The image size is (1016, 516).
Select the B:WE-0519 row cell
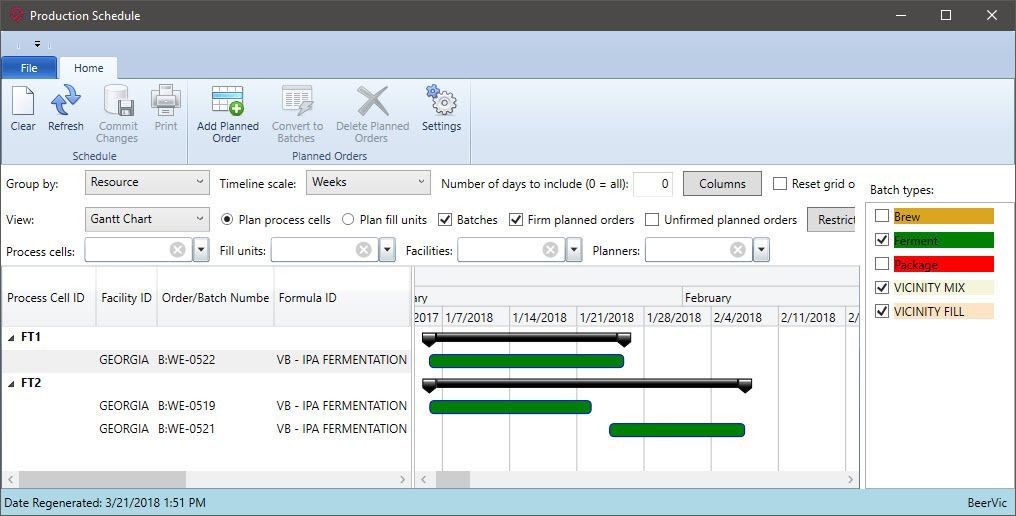pyautogui.click(x=187, y=406)
